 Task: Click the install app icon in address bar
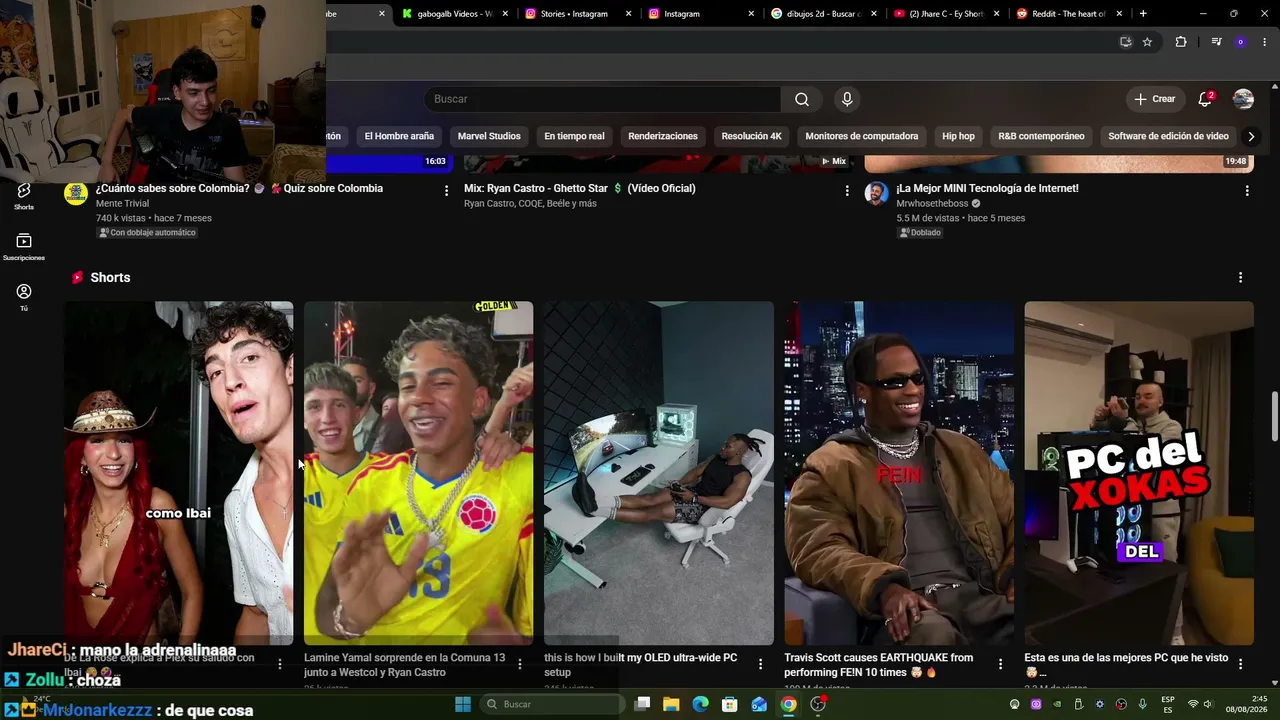[x=1125, y=42]
